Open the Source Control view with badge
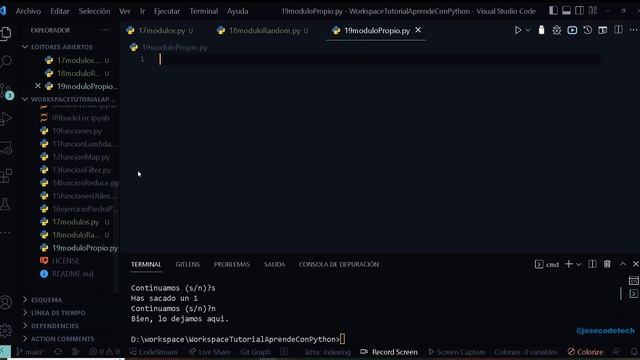Screen dimensions: 640x360 pyautogui.click(x=6, y=91)
